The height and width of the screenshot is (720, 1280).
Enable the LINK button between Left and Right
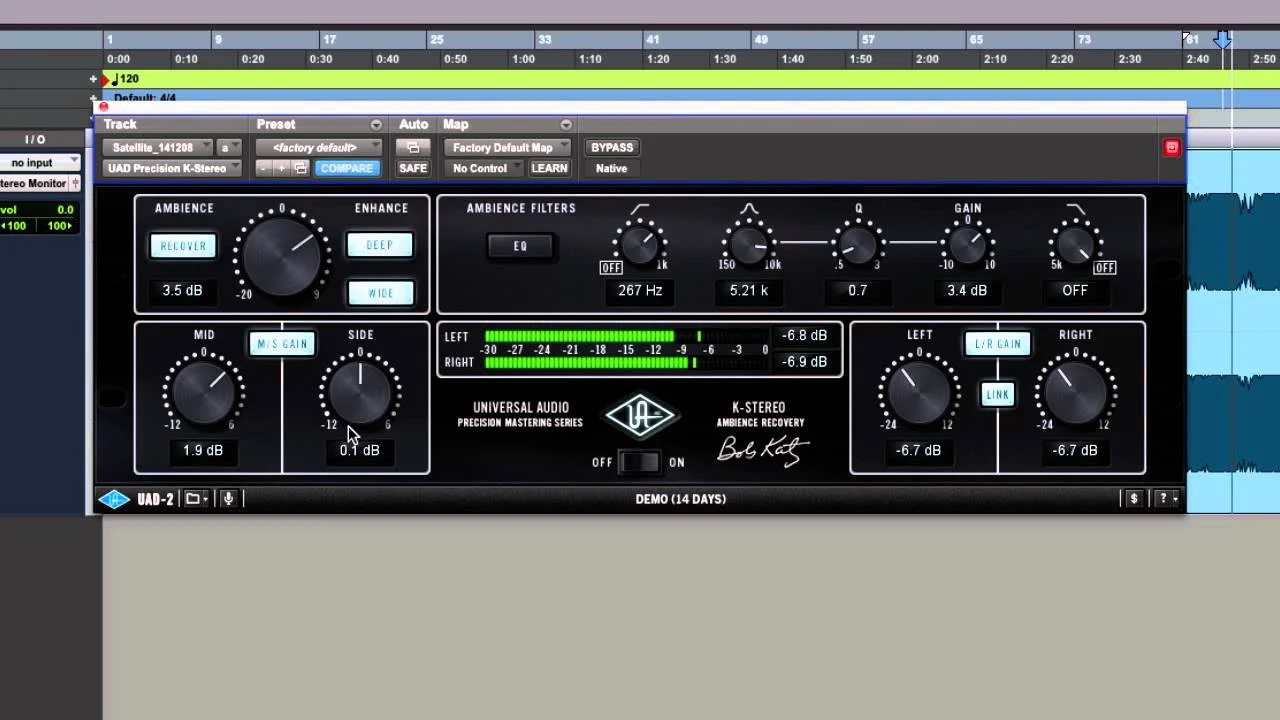click(x=997, y=394)
